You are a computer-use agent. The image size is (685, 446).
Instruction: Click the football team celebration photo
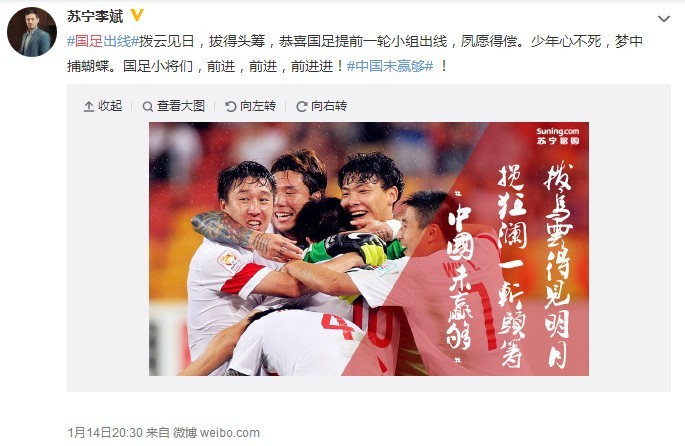369,249
